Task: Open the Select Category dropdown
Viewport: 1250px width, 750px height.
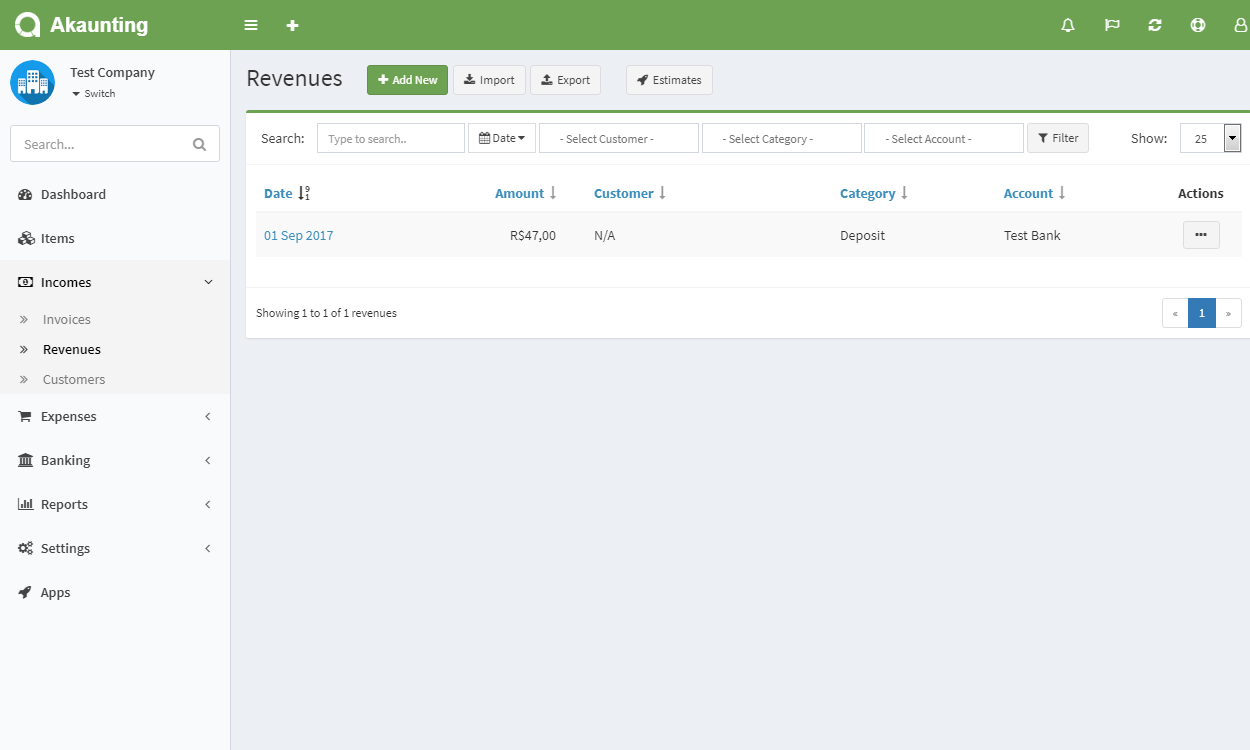Action: click(x=781, y=139)
